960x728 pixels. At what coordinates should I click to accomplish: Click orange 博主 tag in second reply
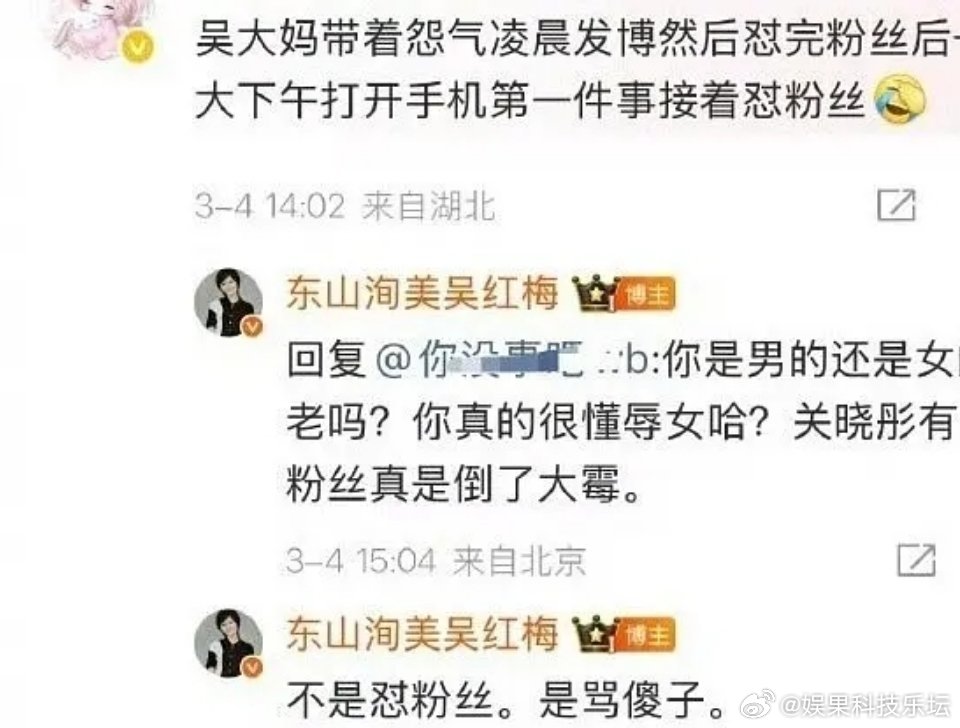(648, 634)
